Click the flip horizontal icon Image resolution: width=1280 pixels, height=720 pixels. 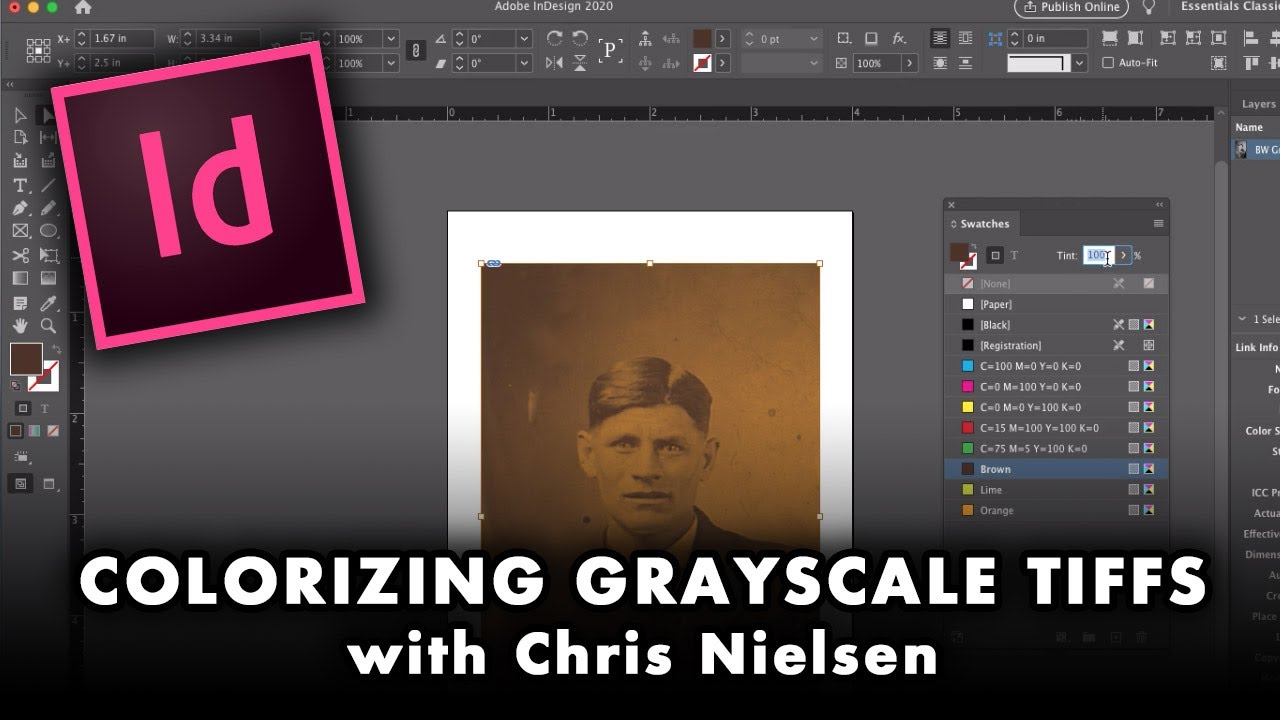click(555, 63)
